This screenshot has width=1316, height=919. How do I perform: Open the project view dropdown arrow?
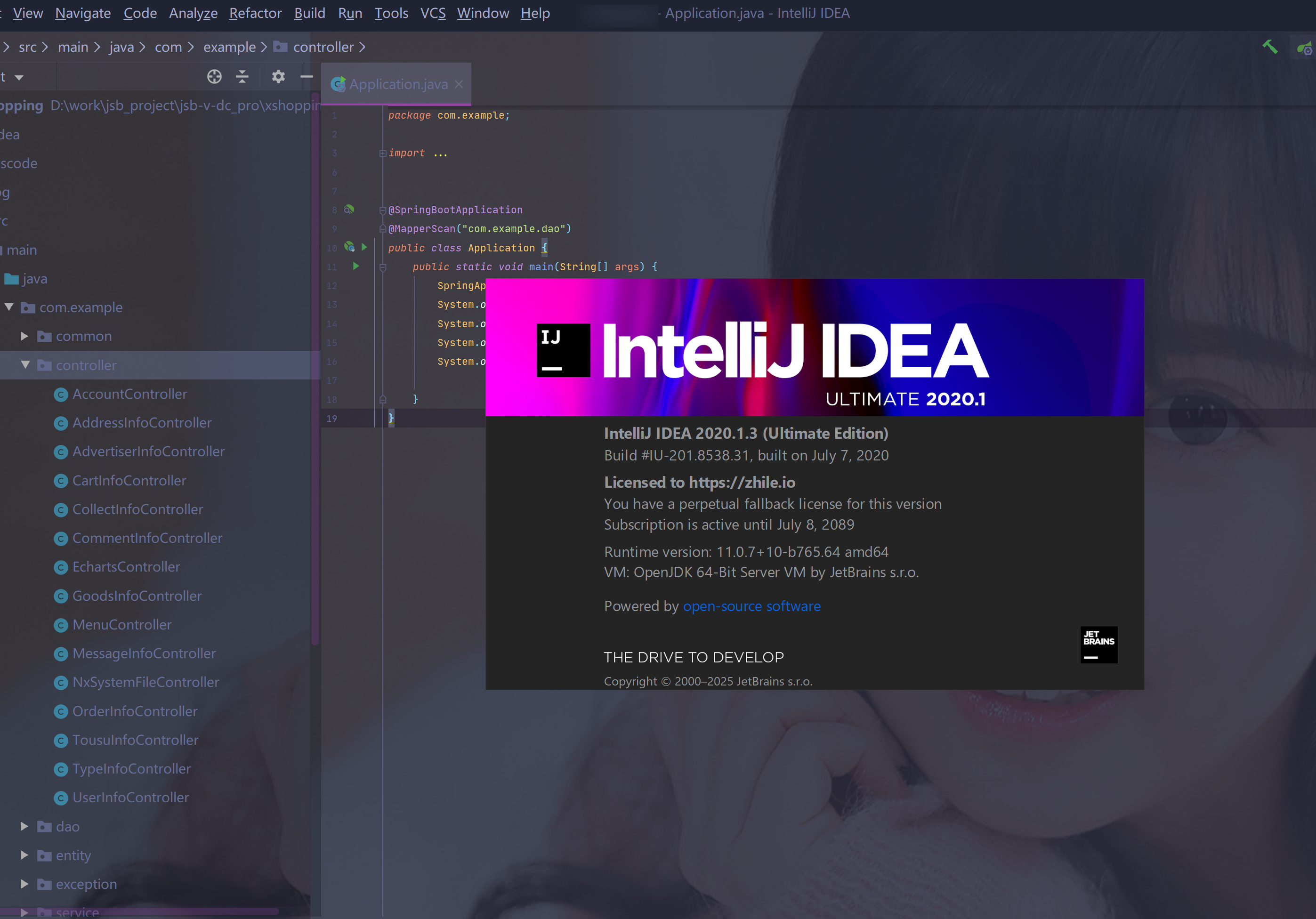[19, 77]
